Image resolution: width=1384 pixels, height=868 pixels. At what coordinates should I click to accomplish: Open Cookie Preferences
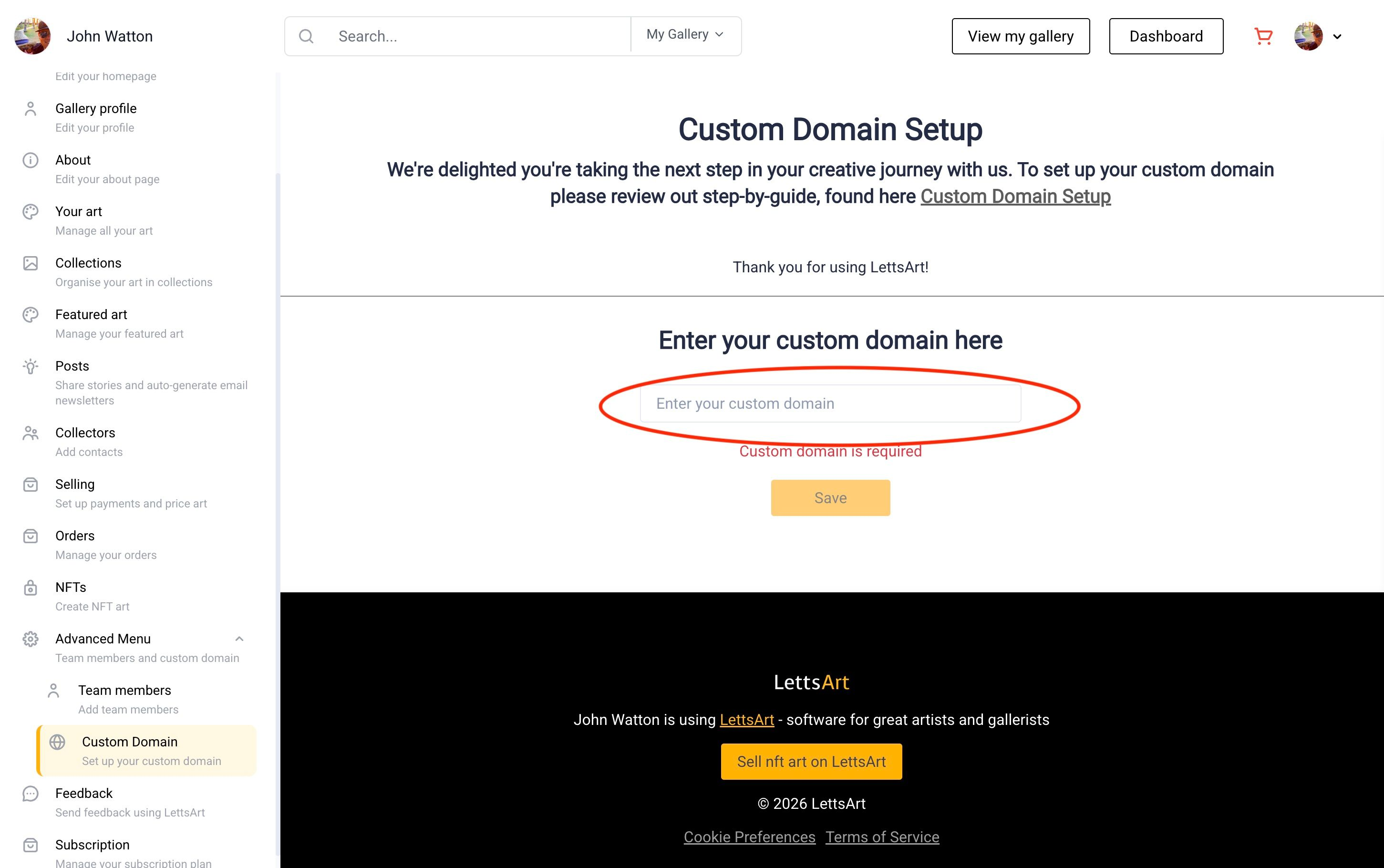749,837
